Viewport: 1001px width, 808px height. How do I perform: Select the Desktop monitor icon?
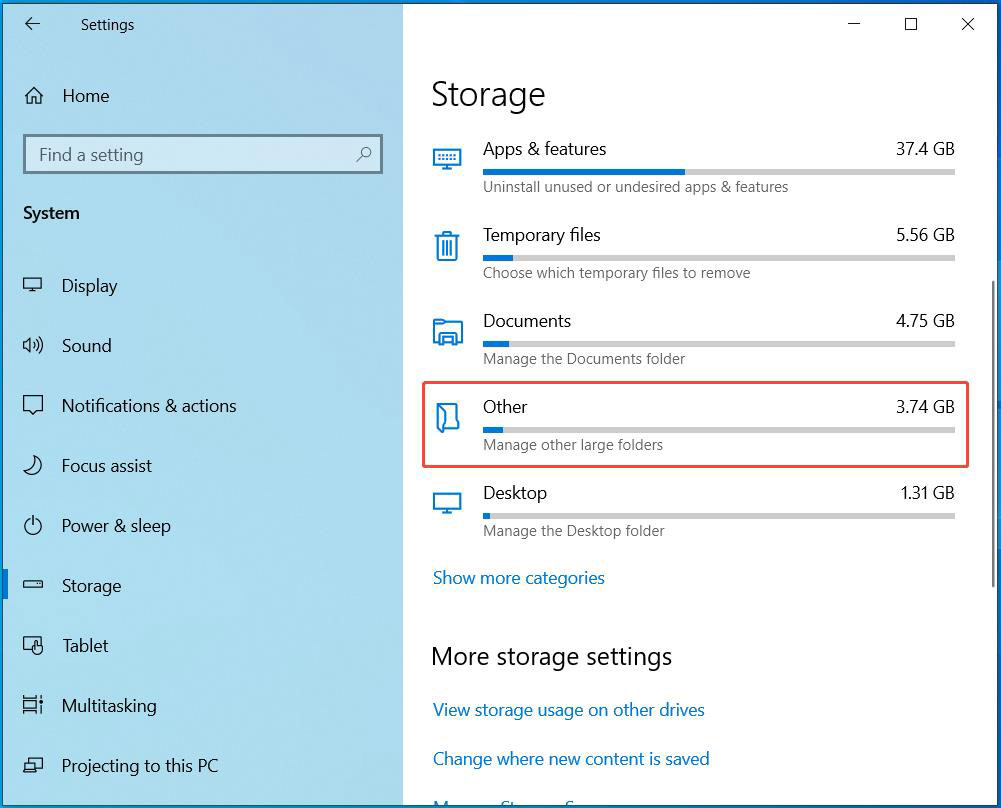pyautogui.click(x=446, y=503)
